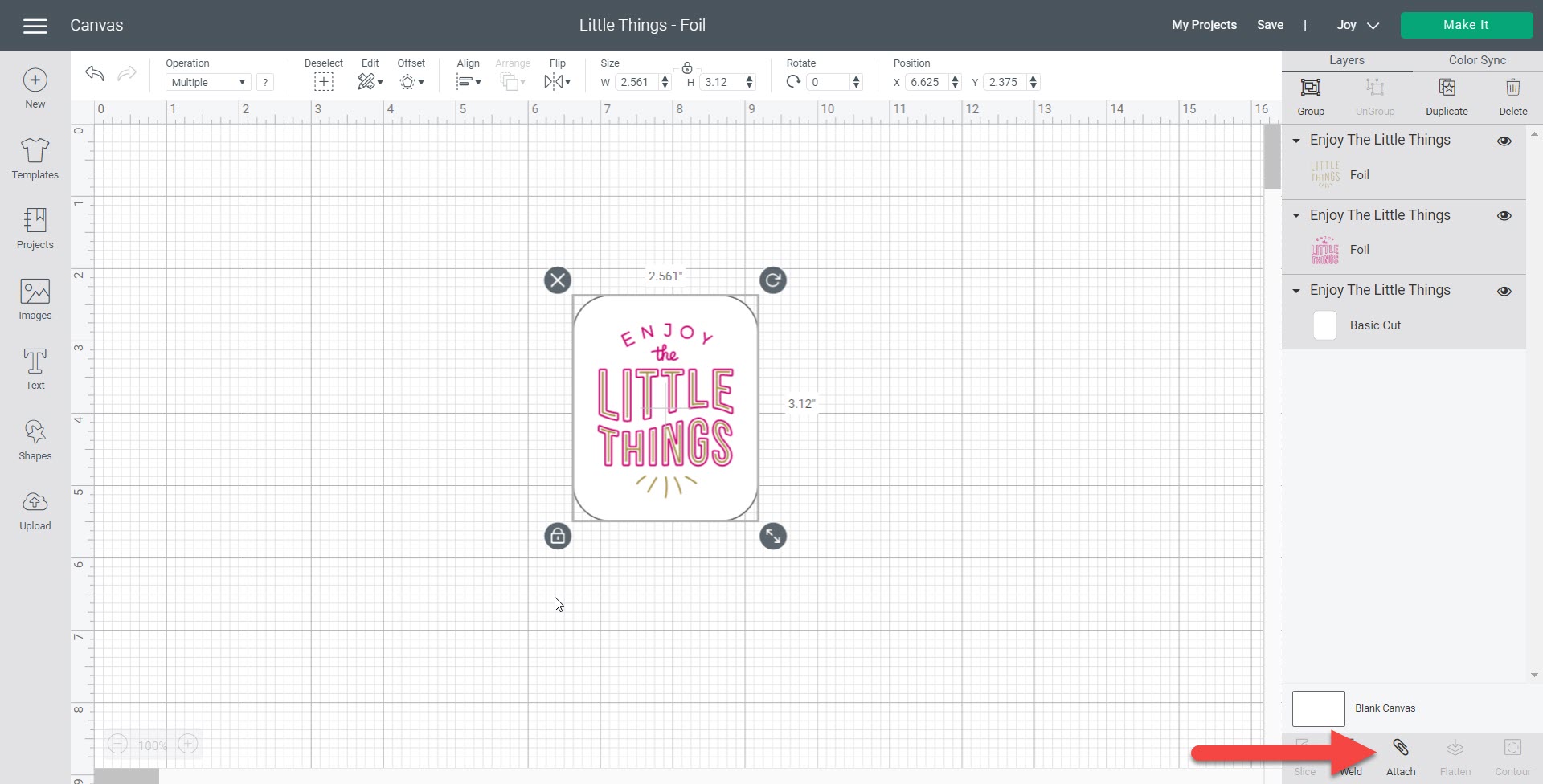The image size is (1543, 784).
Task: Click the Basic Cut white color swatch
Action: [1324, 325]
